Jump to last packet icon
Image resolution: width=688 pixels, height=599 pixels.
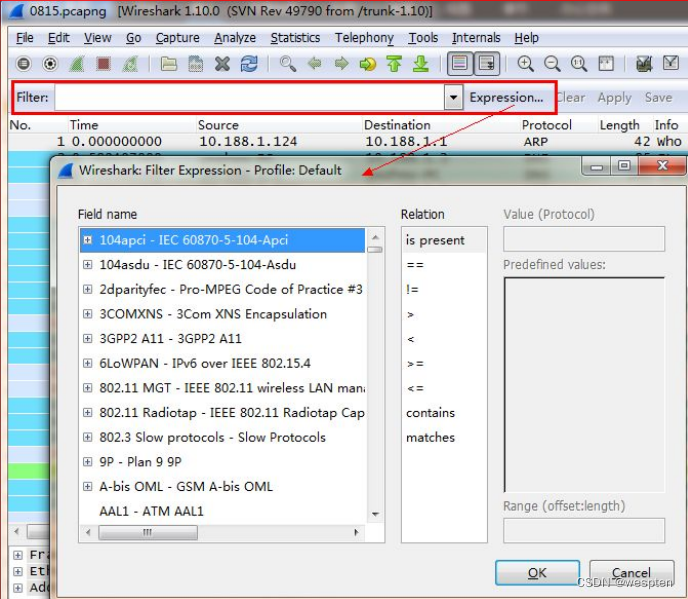coord(421,64)
